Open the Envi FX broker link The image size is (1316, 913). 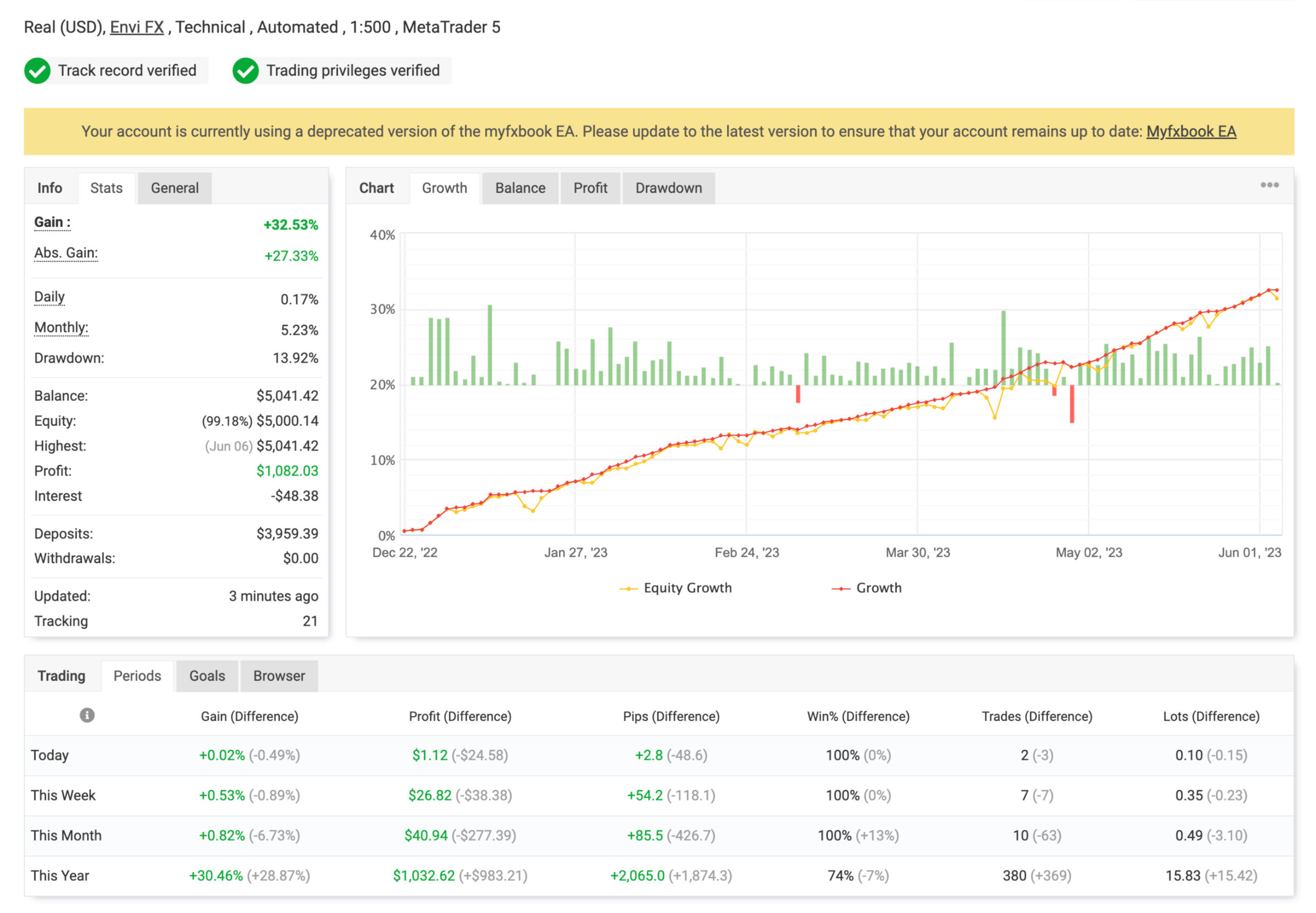click(137, 27)
